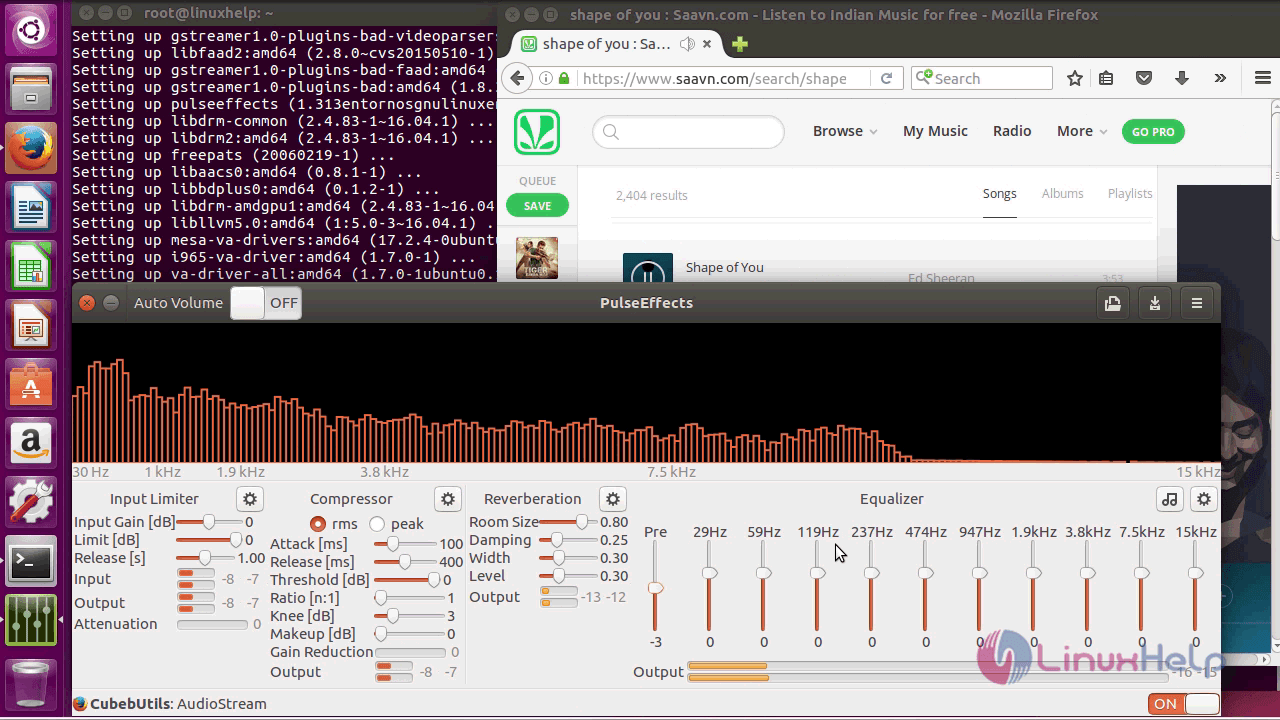Open My Music in Saavn
Image resolution: width=1280 pixels, height=720 pixels.
click(935, 131)
